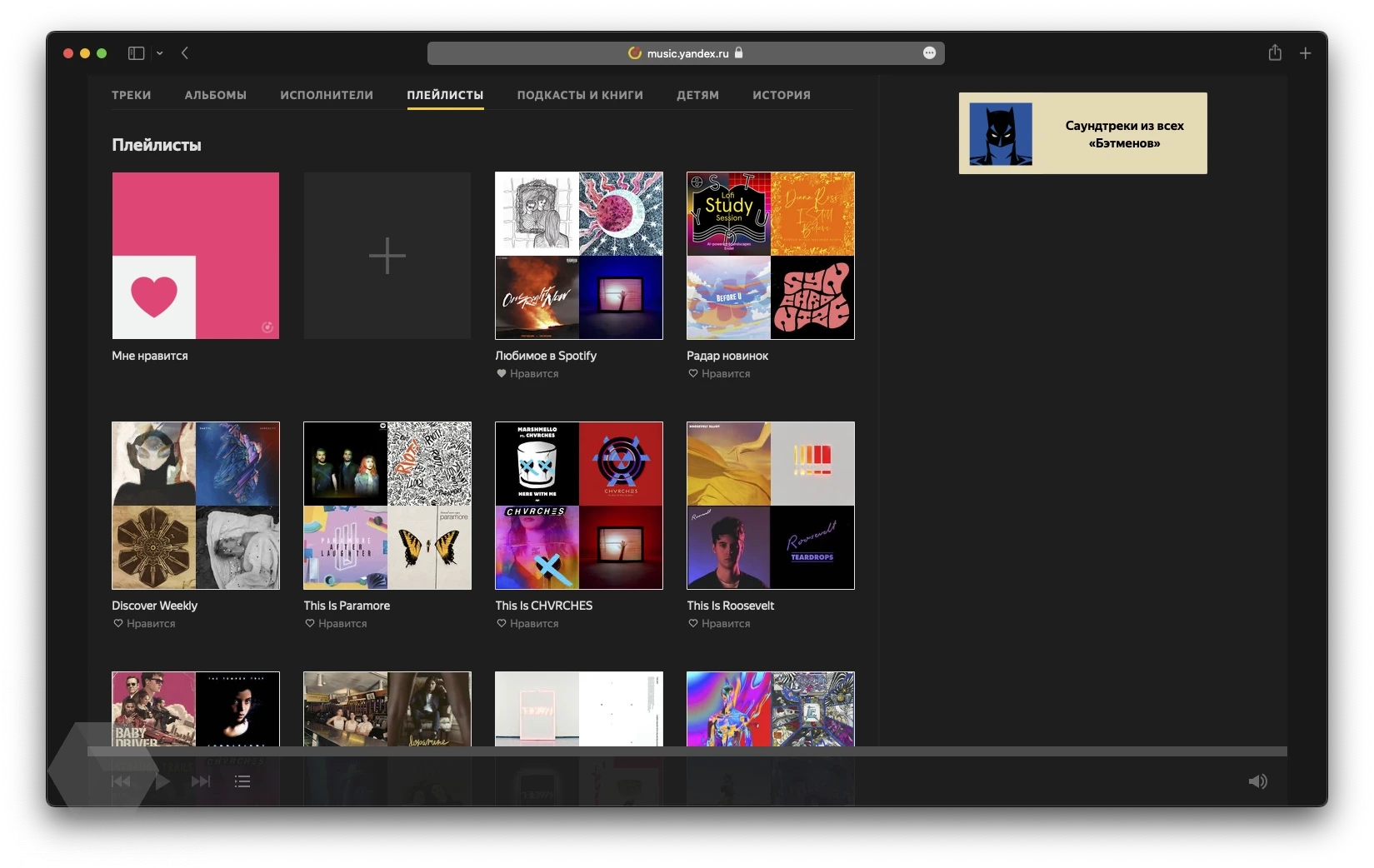Toggle like heart under Discover Weekly

click(118, 624)
